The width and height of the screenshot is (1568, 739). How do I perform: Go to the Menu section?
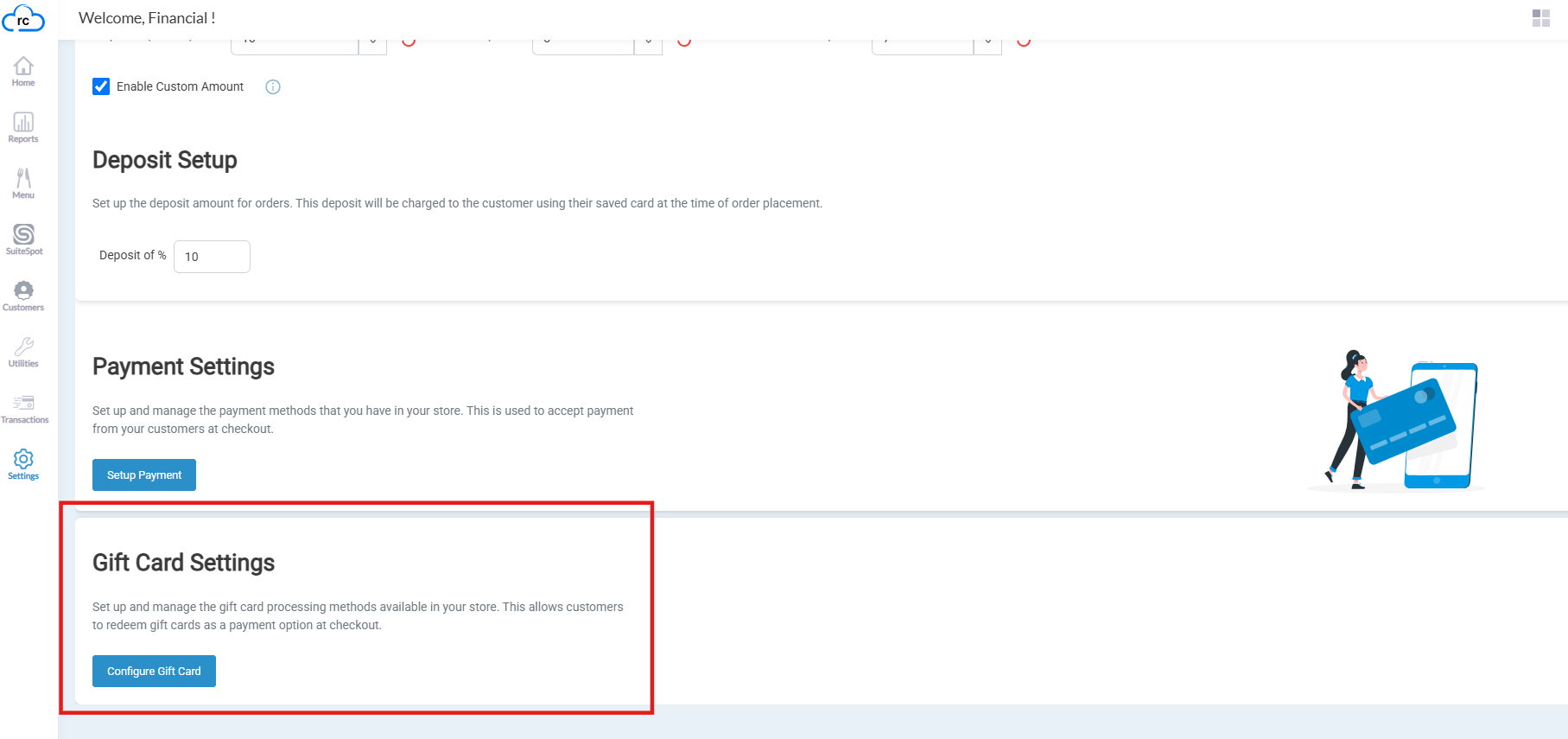click(x=23, y=183)
